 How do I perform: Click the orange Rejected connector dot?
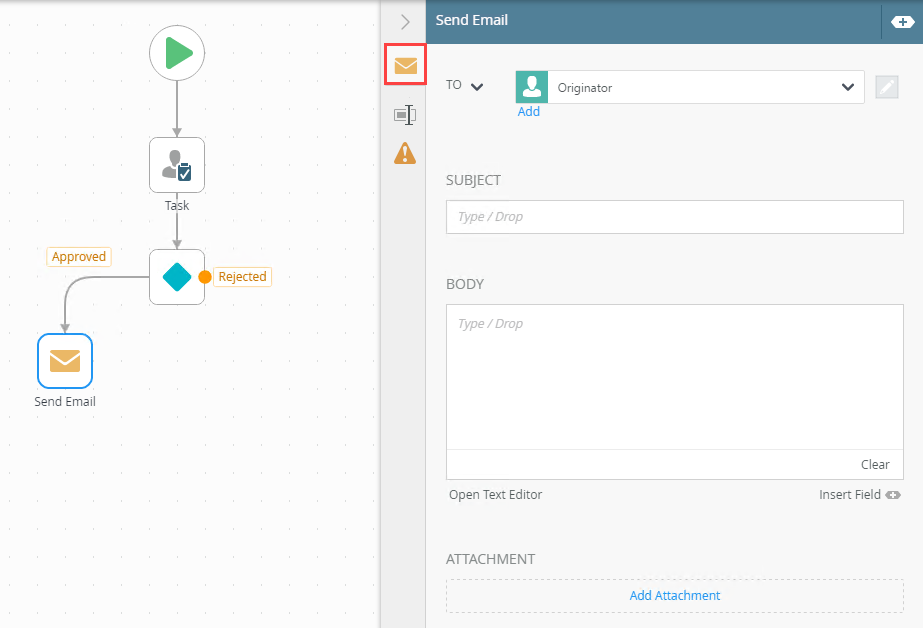coord(205,277)
